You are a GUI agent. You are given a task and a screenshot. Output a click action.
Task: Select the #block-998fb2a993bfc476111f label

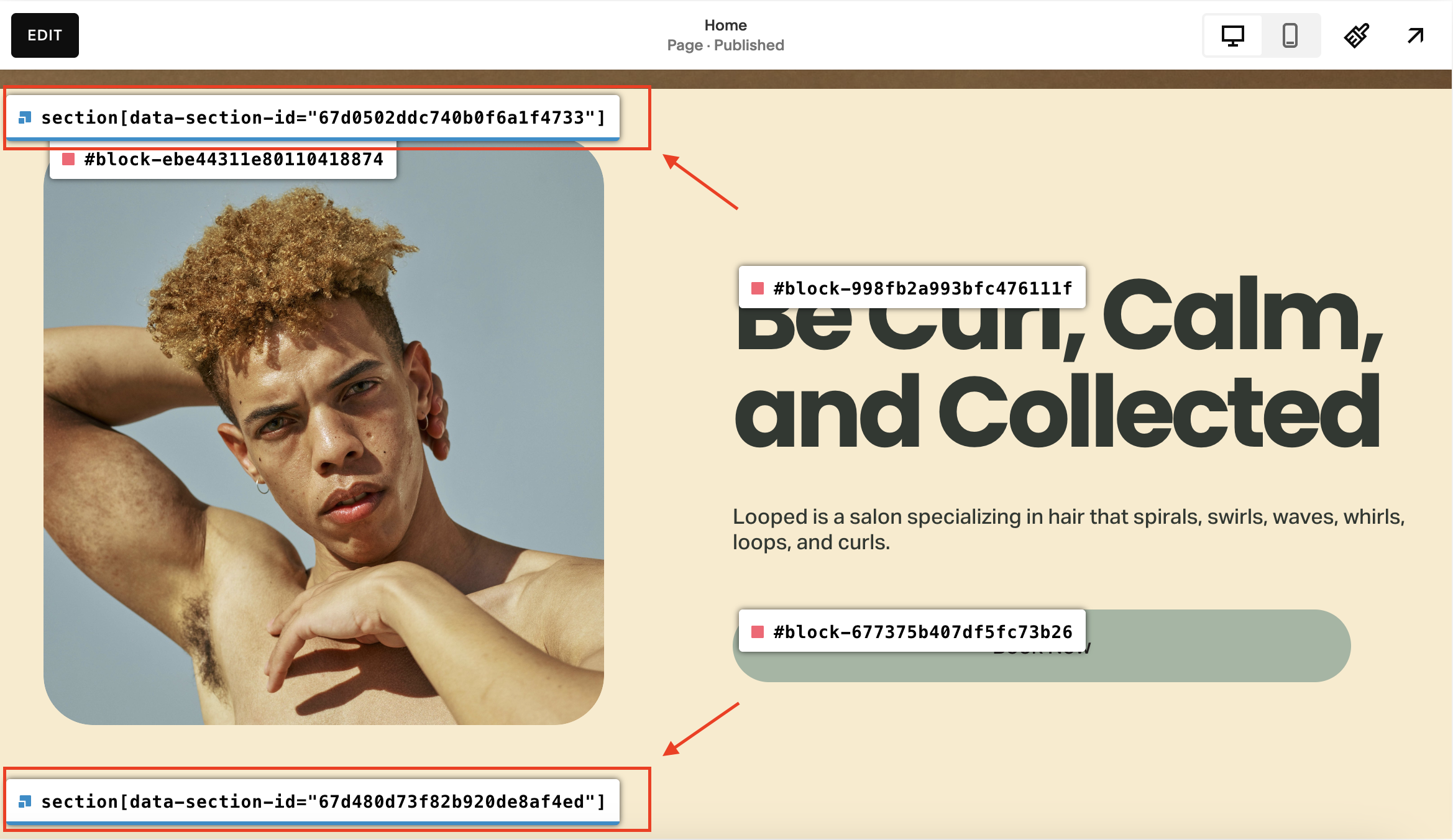[x=923, y=288]
